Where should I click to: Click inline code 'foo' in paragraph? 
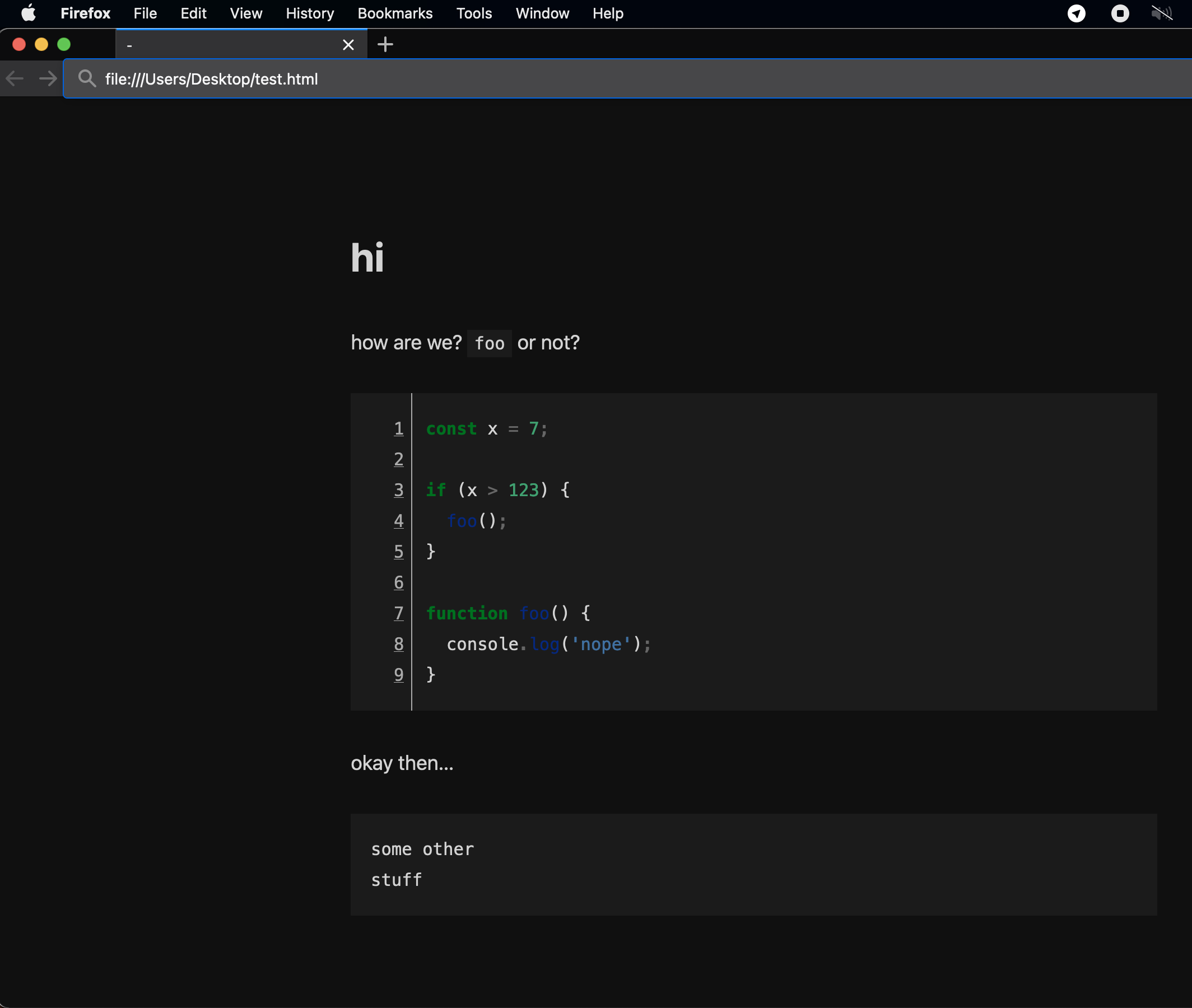click(489, 343)
